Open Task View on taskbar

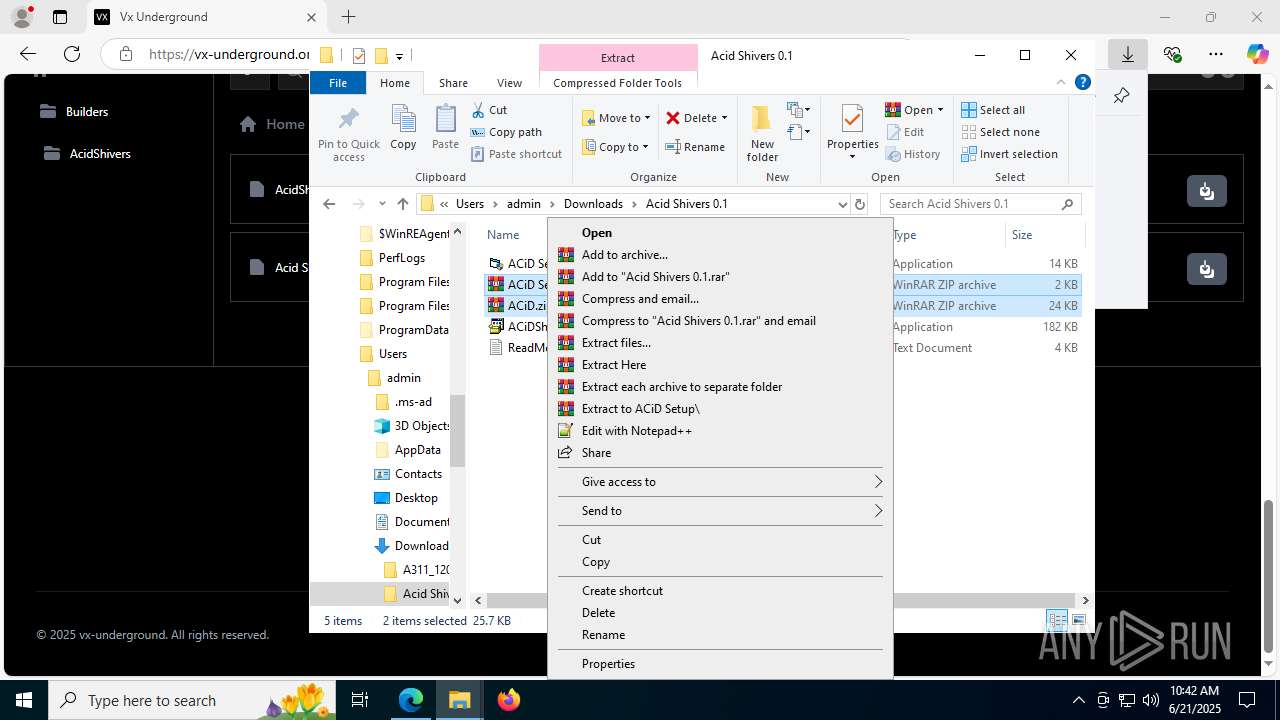(360, 700)
